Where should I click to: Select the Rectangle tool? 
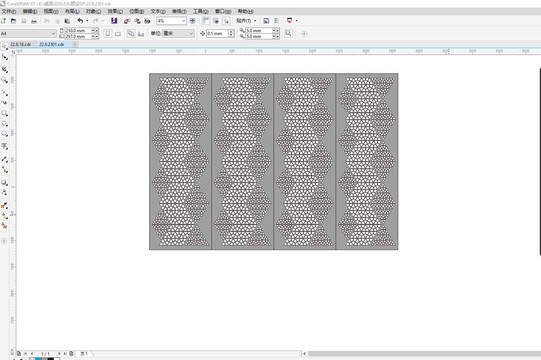4,113
